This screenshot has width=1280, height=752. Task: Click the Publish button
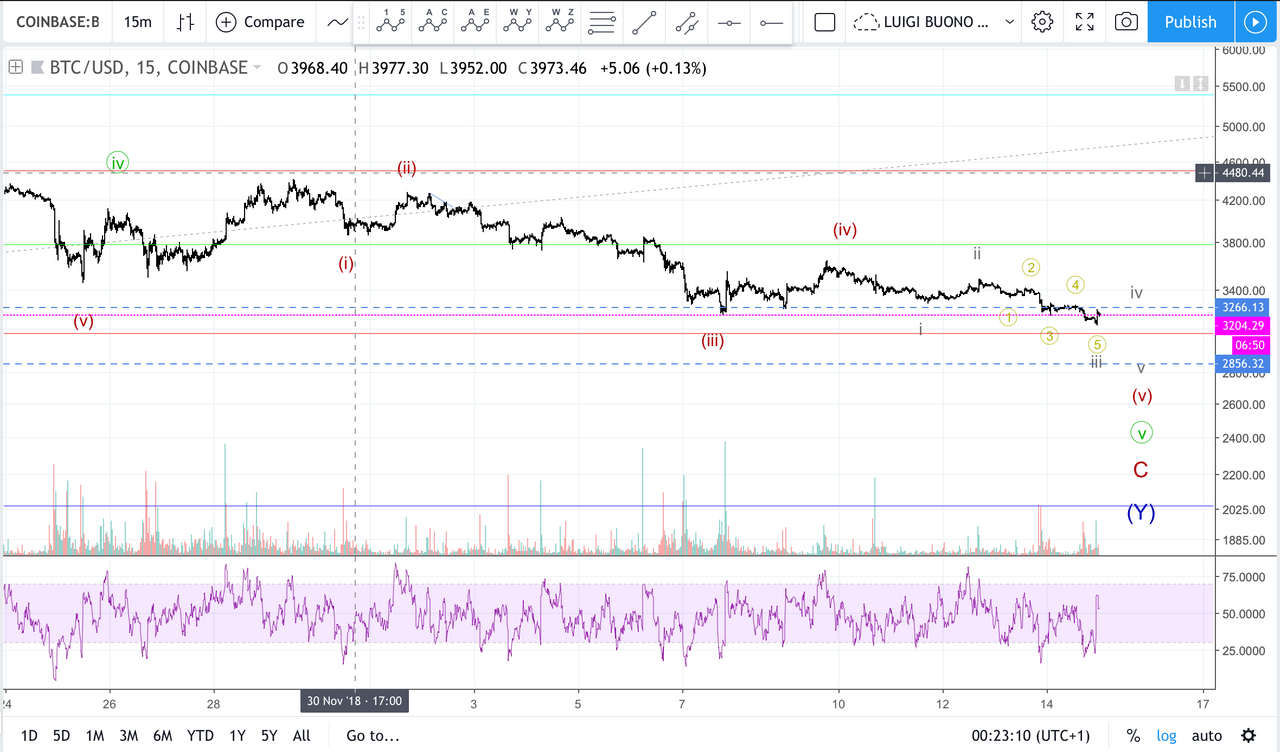(1190, 22)
